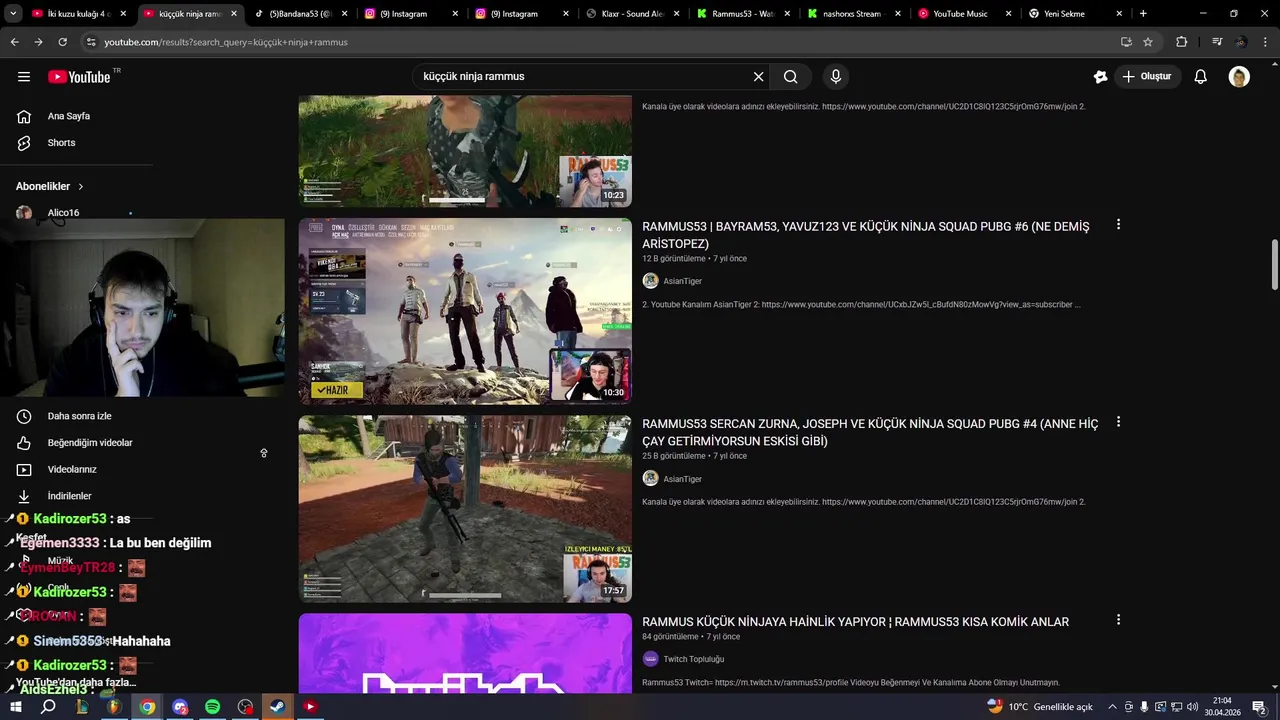Open options menu for SQUAD PUBG #6 video
This screenshot has height=720, width=1280.
(1118, 225)
